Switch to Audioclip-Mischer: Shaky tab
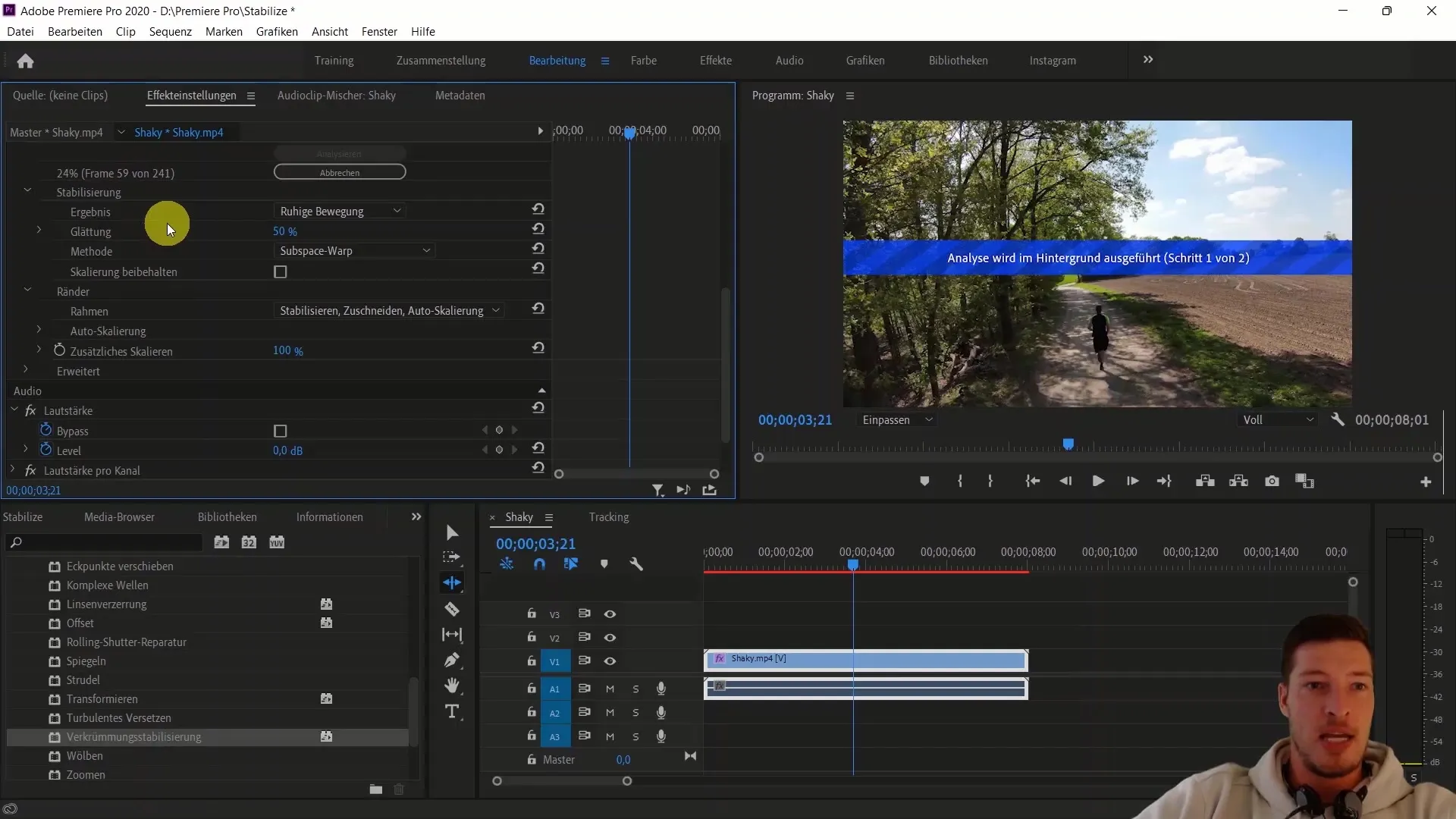 (x=337, y=96)
